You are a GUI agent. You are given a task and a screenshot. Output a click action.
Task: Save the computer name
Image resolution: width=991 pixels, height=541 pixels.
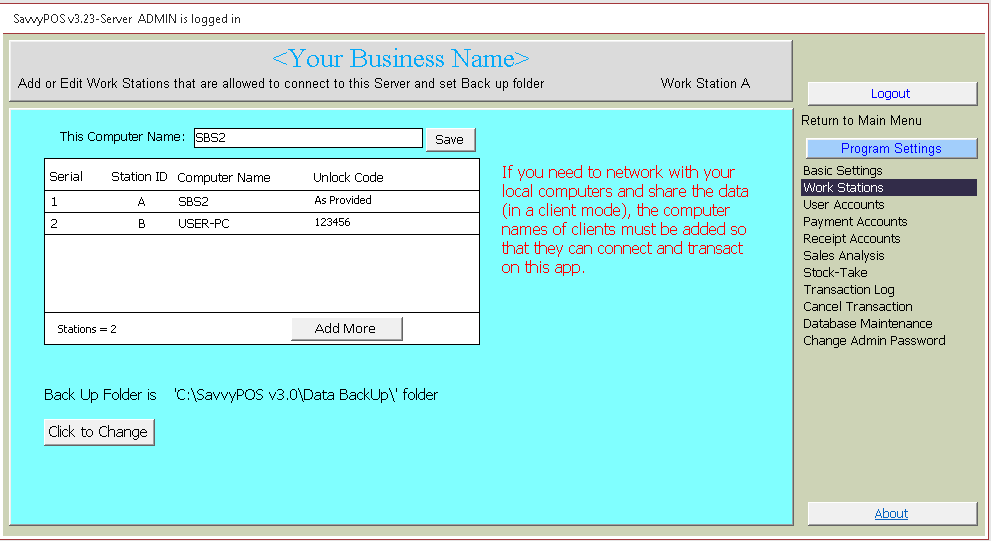tap(449, 139)
